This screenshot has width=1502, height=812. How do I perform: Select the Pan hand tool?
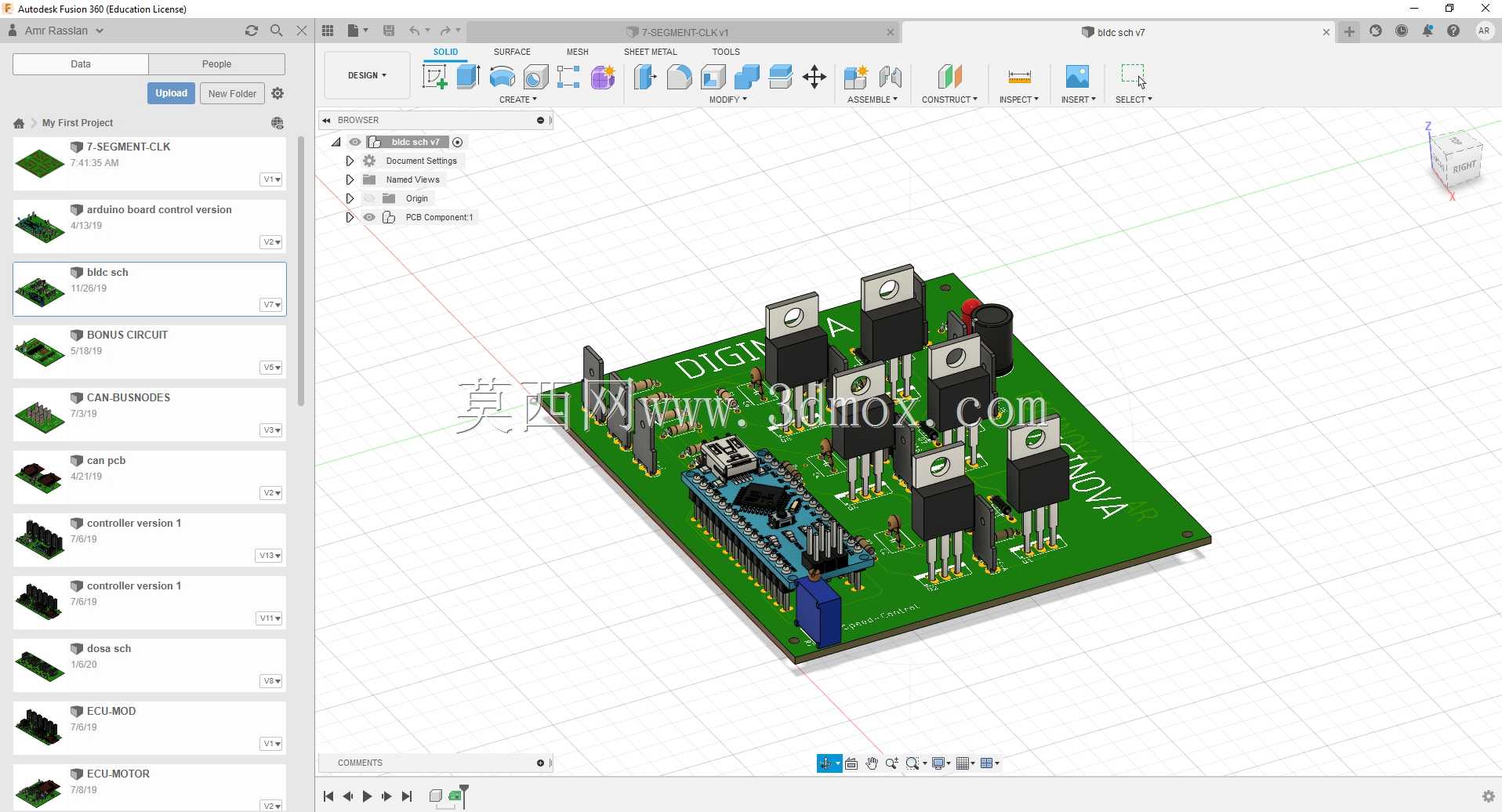tap(872, 763)
